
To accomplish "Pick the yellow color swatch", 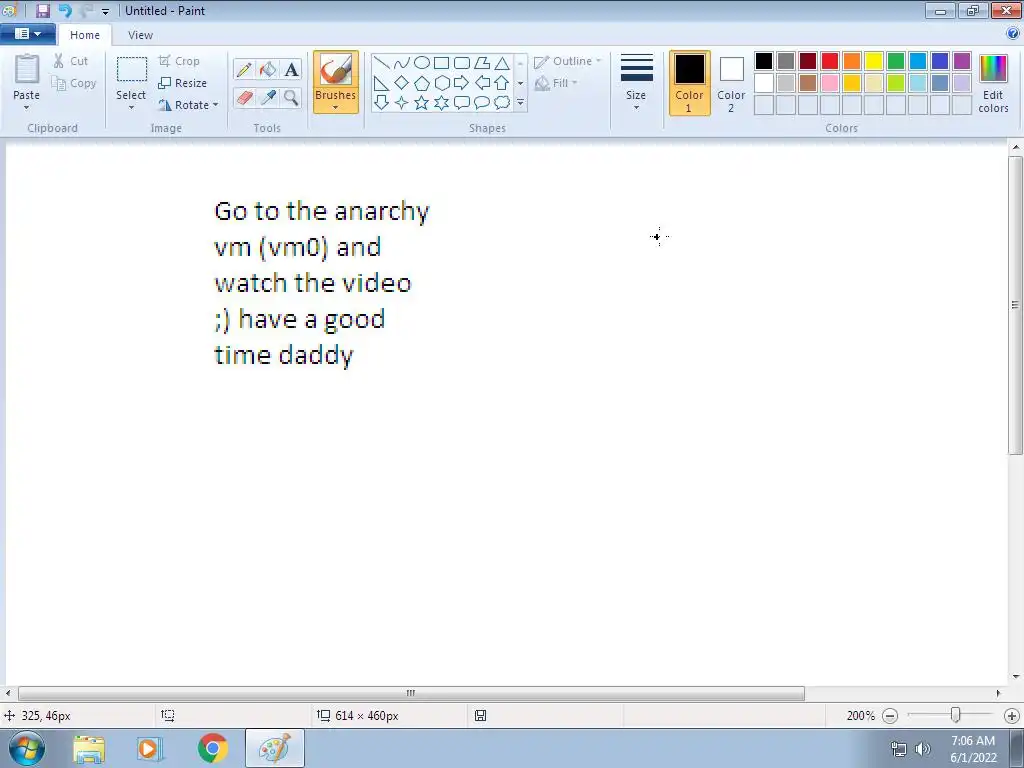I will pyautogui.click(x=874, y=61).
